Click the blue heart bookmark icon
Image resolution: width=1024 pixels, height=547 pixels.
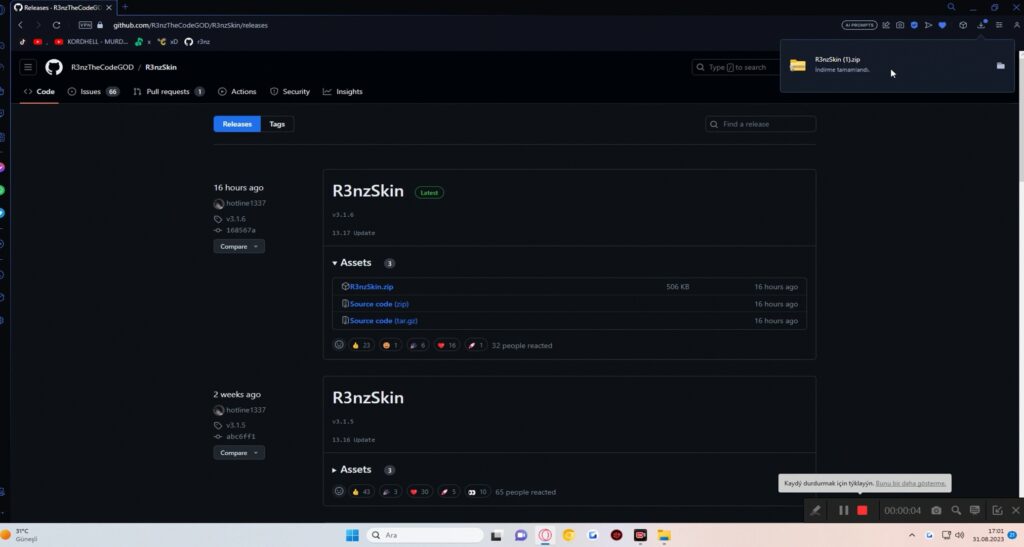(942, 25)
